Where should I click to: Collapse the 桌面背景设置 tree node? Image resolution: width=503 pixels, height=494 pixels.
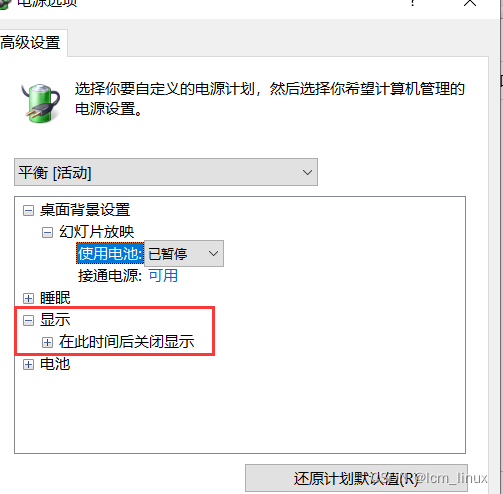coord(28,210)
